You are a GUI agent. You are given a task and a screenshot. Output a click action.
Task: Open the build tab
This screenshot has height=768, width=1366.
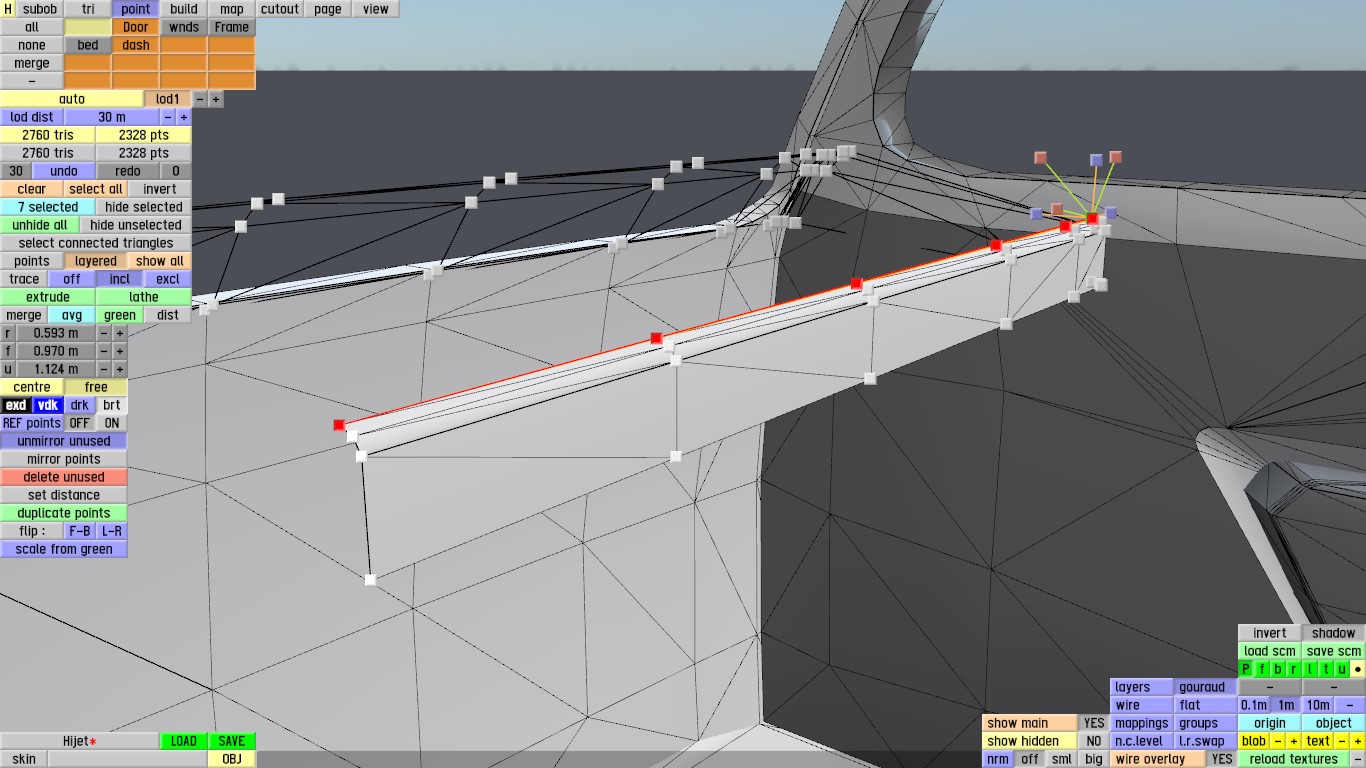coord(184,9)
